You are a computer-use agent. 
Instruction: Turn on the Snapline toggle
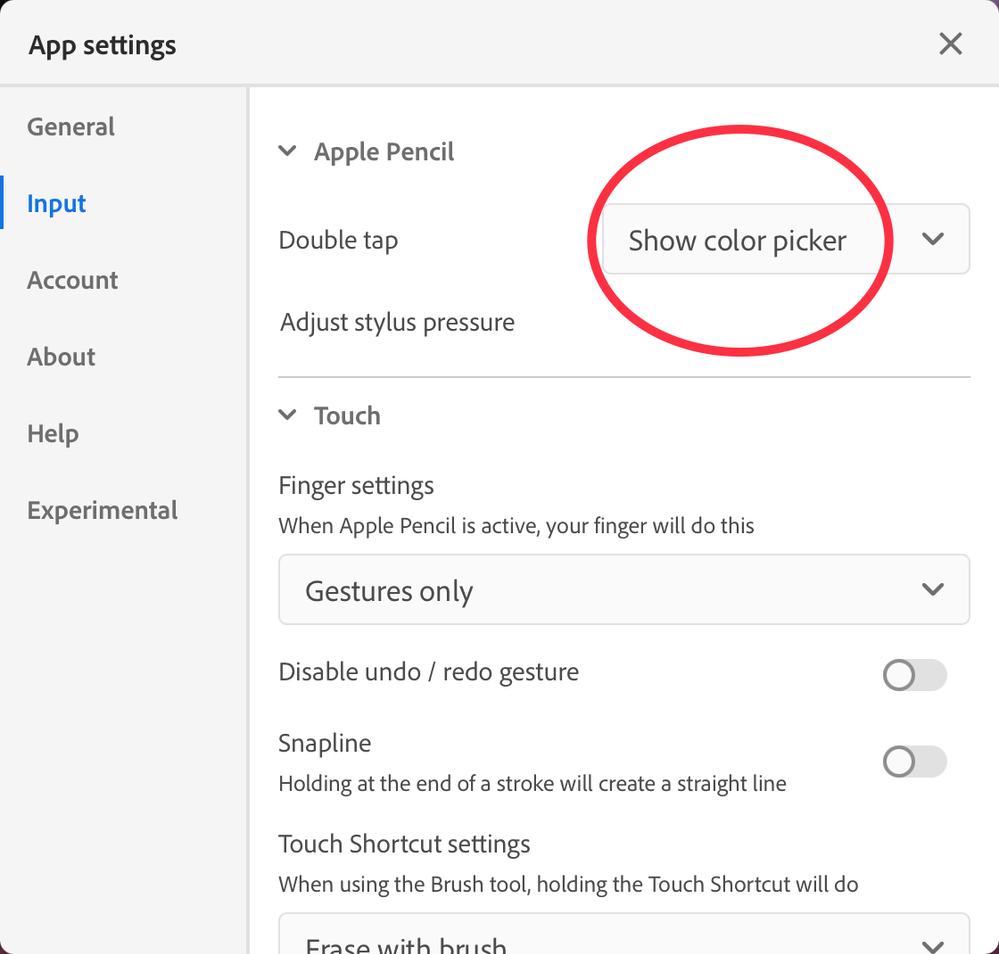(x=914, y=762)
